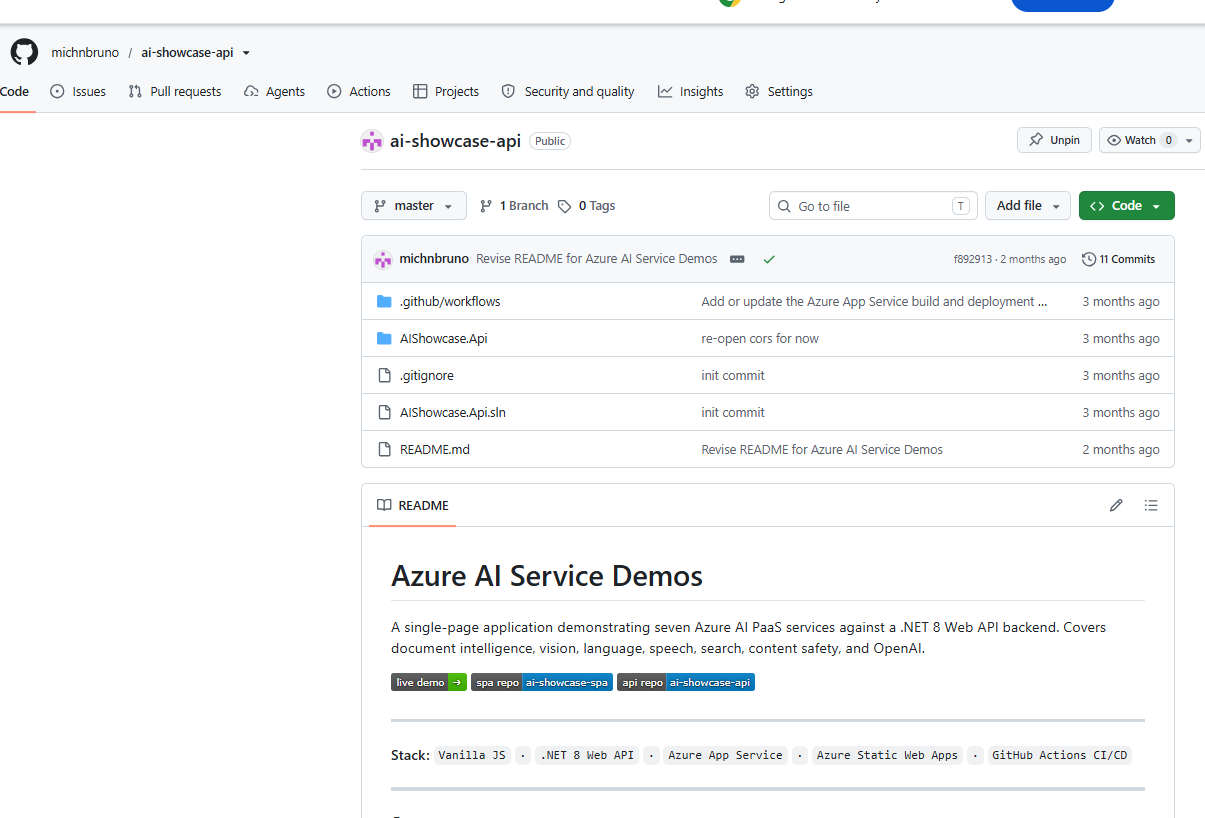Viewport: 1205px width, 818px height.
Task: Click the file icon for .gitignore
Action: [384, 375]
